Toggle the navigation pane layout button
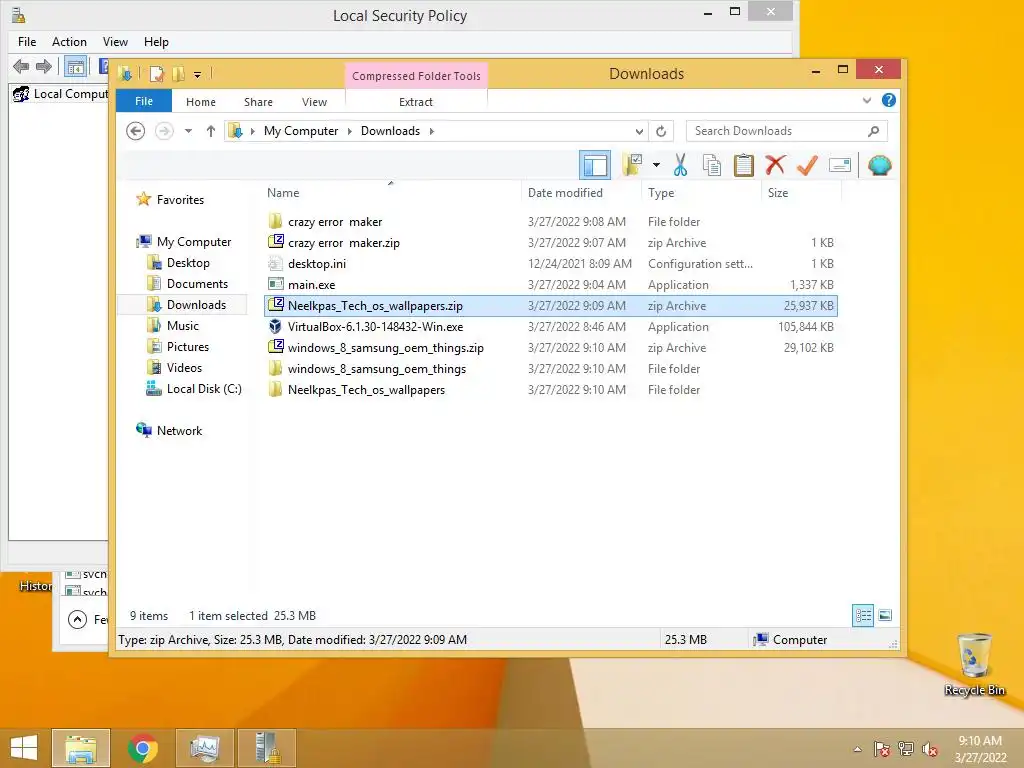 595,165
